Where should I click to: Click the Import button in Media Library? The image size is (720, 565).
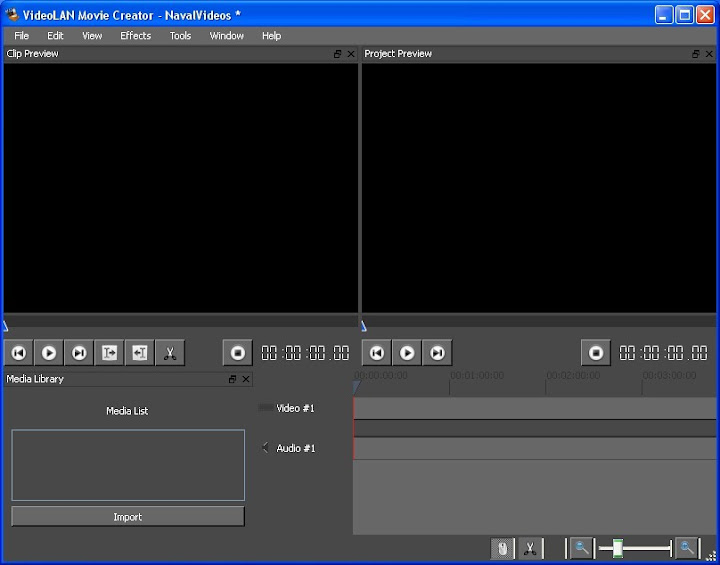(x=128, y=517)
